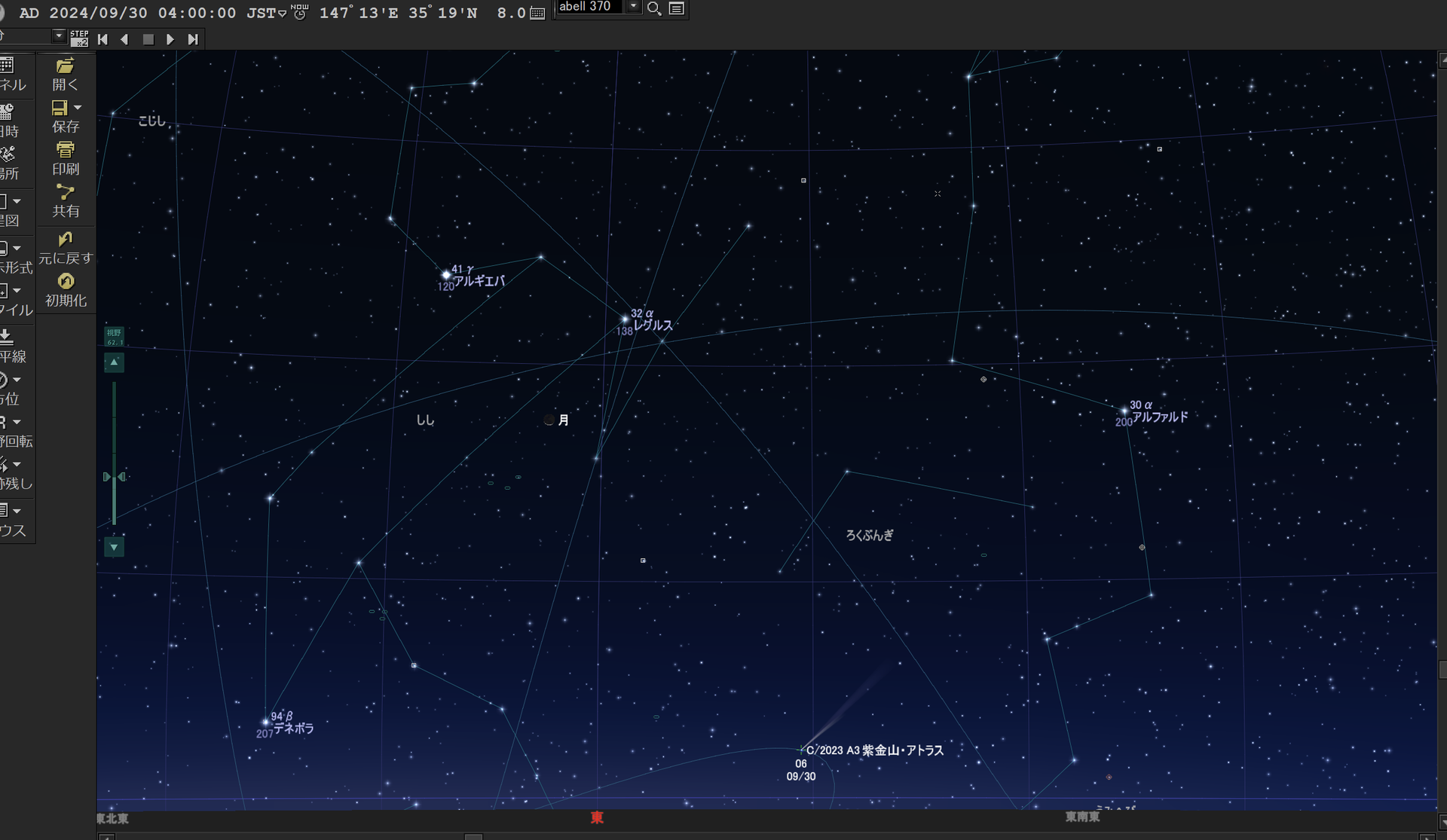
Task: Click the 開く open file icon
Action: click(x=66, y=66)
